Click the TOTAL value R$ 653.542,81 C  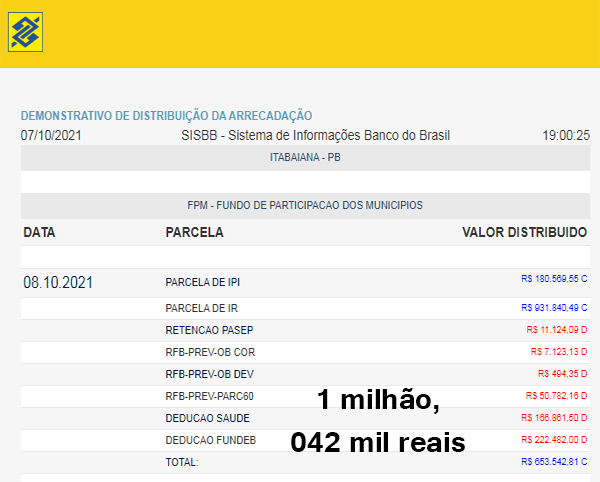[x=554, y=462]
